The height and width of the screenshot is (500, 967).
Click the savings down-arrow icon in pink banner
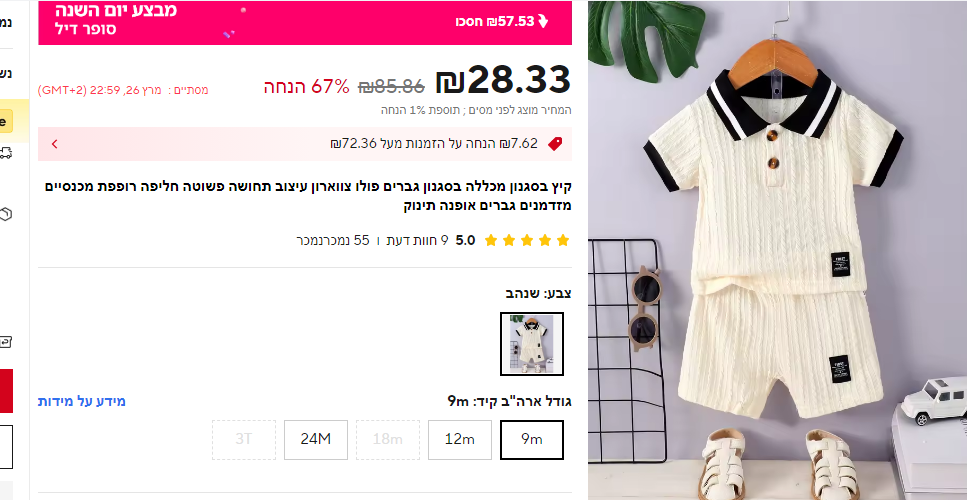[543, 22]
